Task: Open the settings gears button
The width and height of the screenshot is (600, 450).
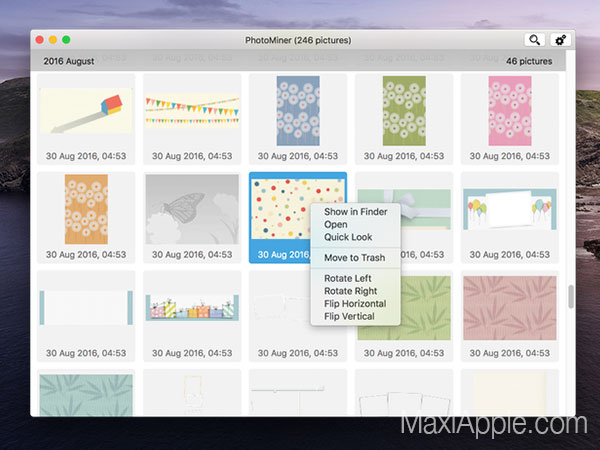Action: pyautogui.click(x=561, y=40)
